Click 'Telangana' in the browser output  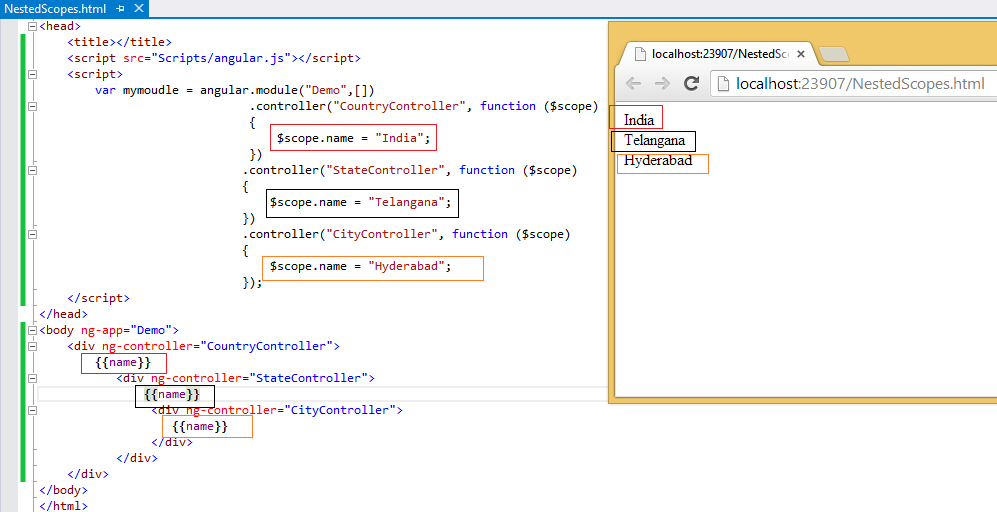coord(654,140)
